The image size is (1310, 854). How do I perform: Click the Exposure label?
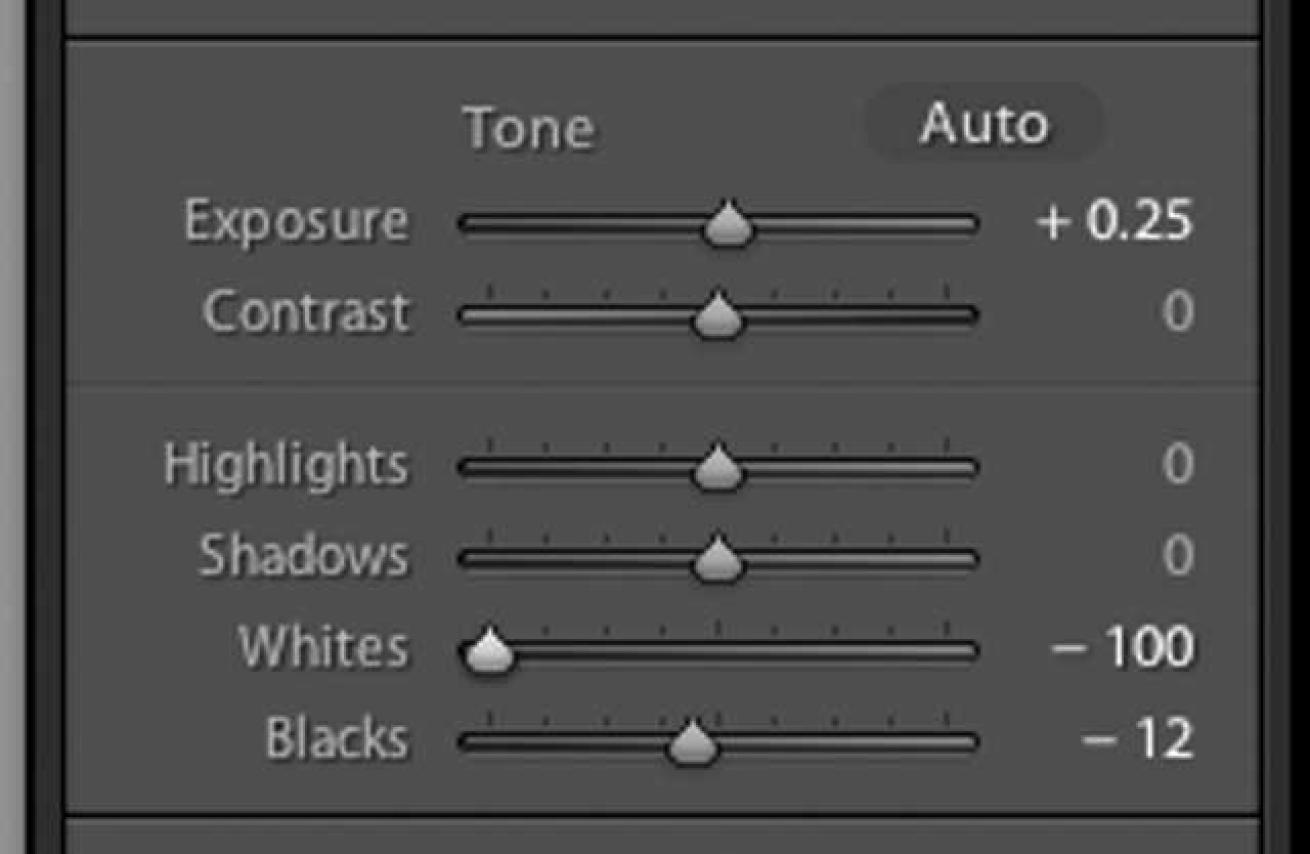pyautogui.click(x=296, y=221)
